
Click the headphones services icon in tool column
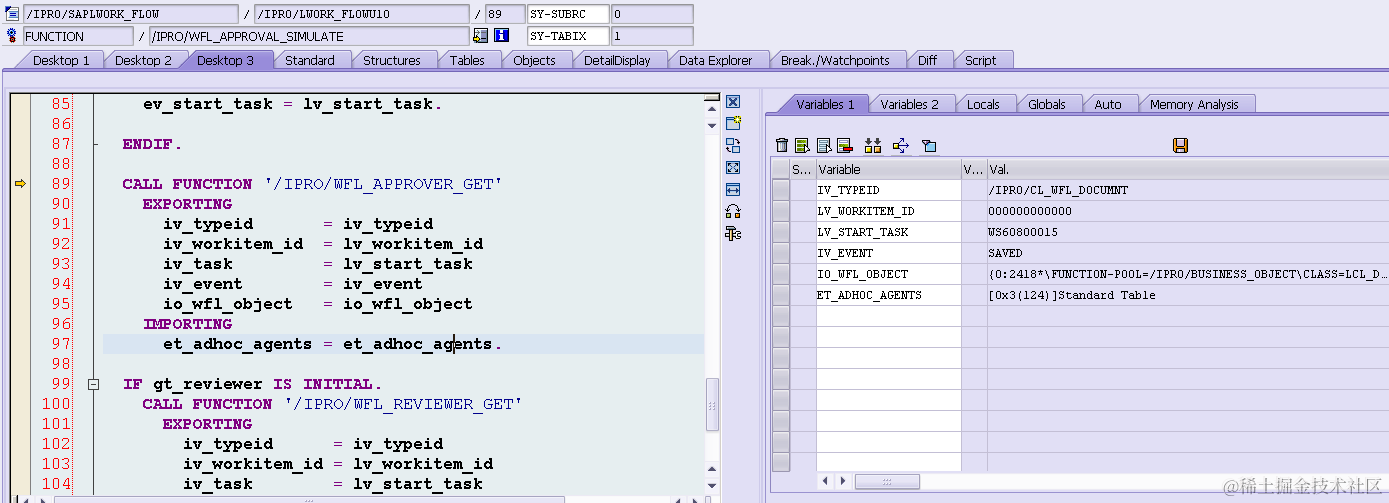point(733,211)
